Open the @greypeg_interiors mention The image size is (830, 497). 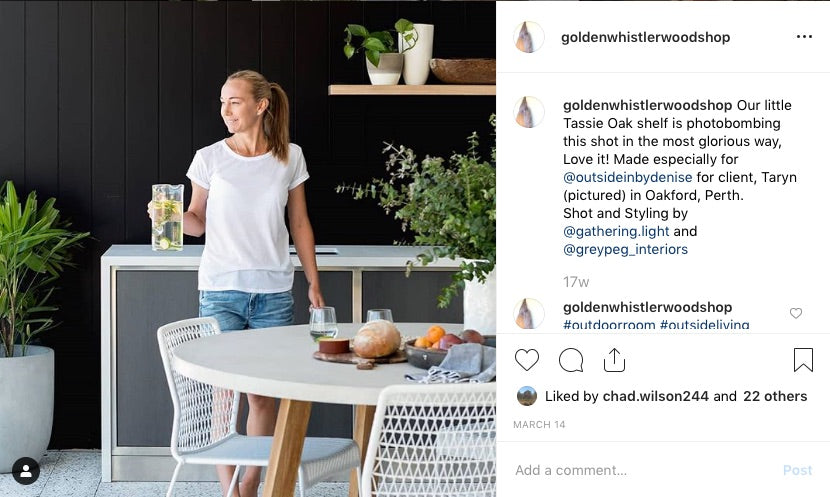pyautogui.click(x=625, y=249)
